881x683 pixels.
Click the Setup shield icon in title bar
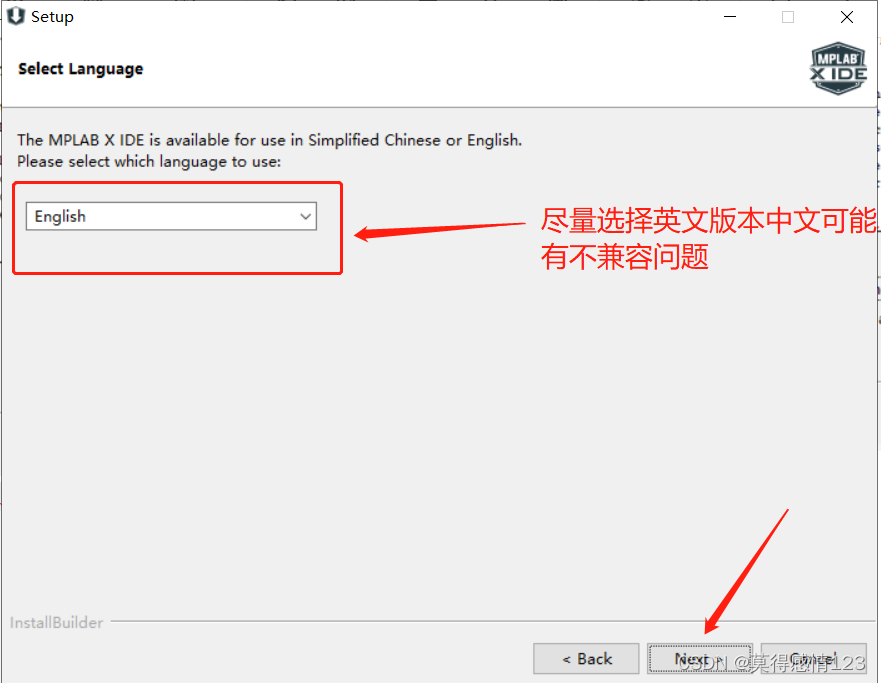click(x=16, y=16)
